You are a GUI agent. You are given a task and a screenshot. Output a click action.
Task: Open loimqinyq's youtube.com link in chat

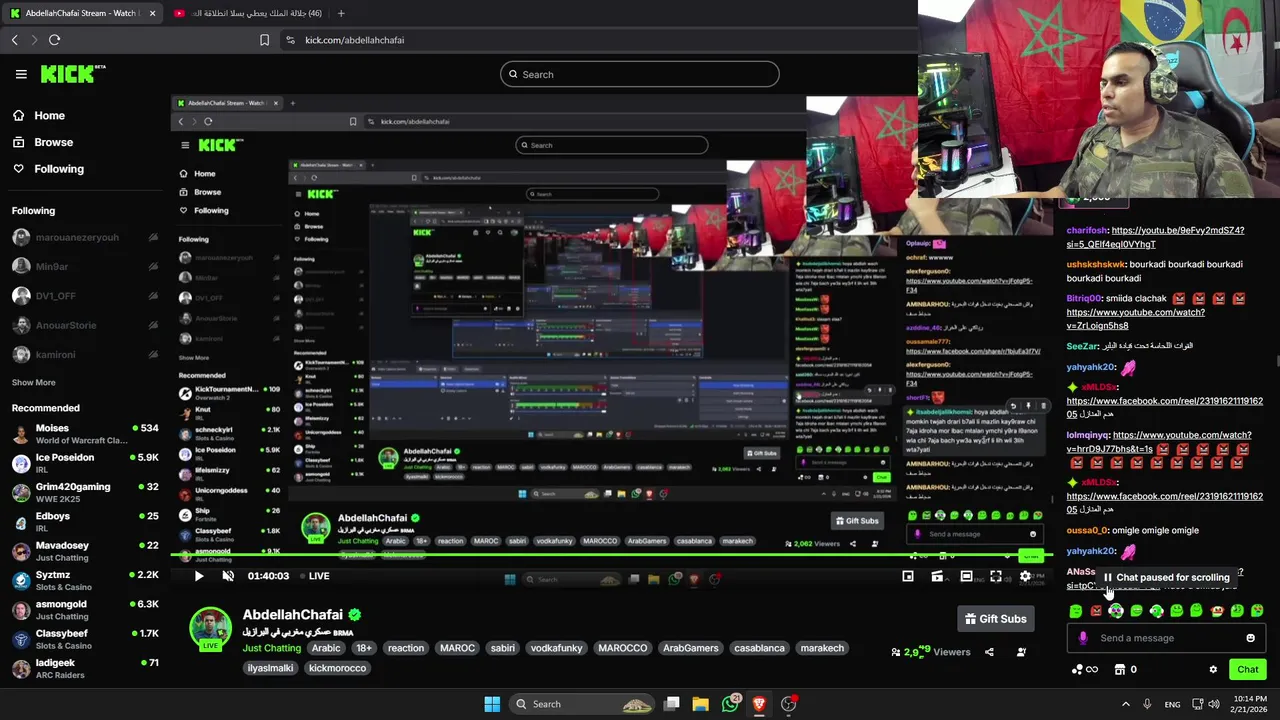pos(1160,442)
